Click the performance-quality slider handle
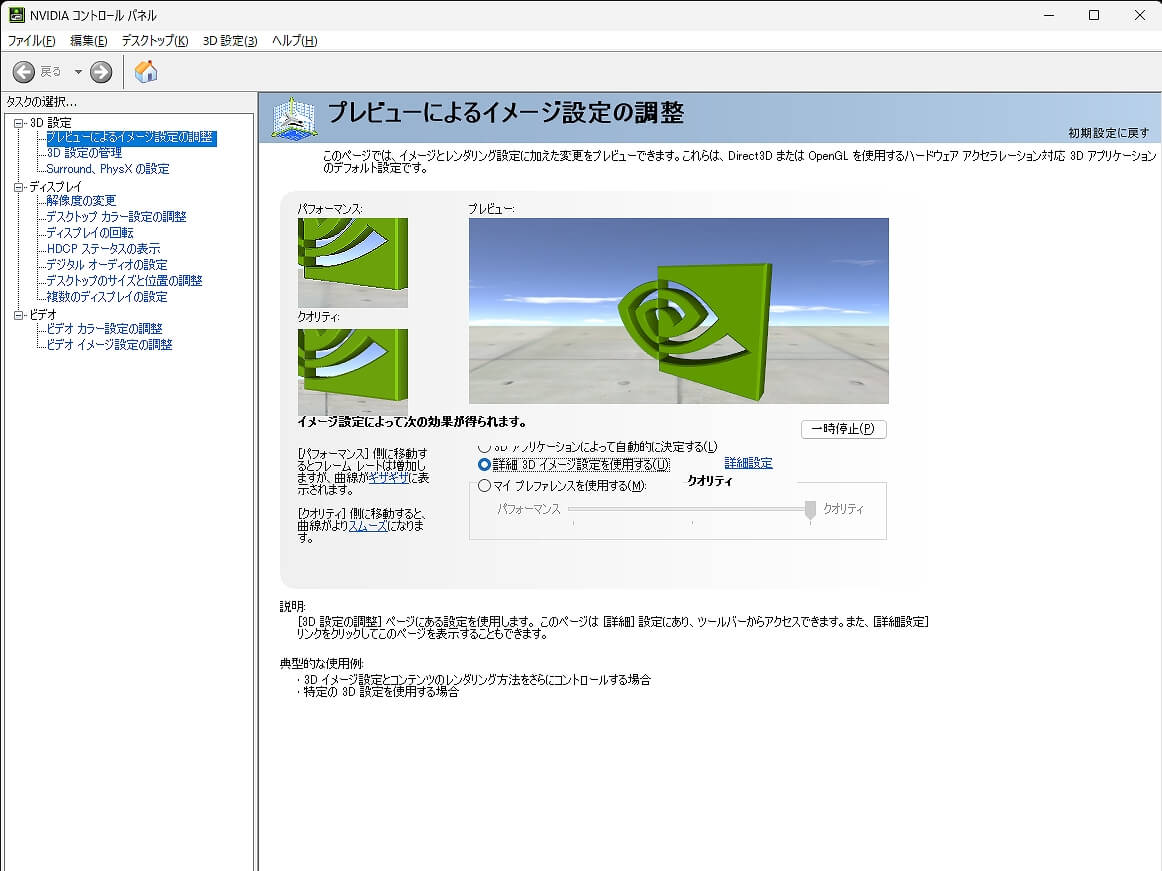Viewport: 1162px width, 871px height. [x=810, y=509]
